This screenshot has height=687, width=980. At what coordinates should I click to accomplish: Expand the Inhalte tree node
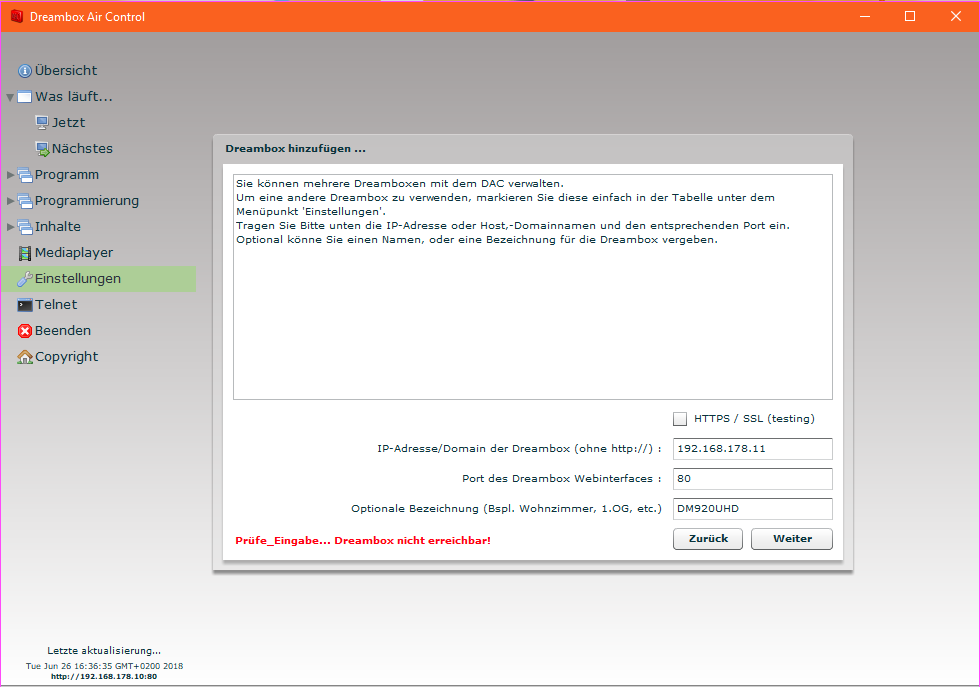pos(10,227)
